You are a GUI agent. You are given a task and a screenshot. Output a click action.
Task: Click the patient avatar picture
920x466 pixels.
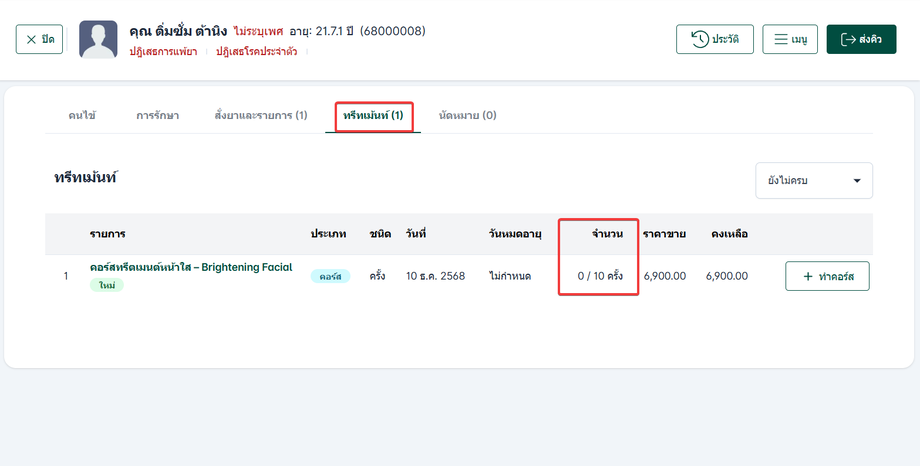click(98, 39)
